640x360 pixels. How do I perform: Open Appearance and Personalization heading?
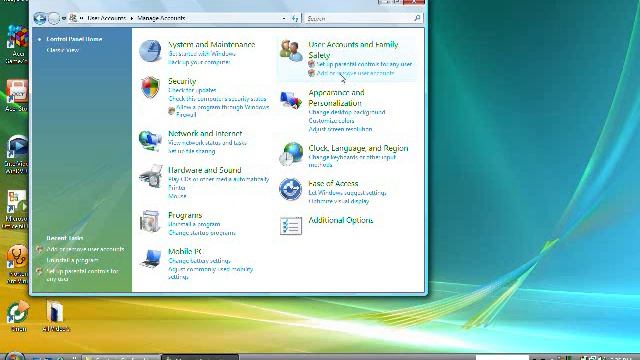point(336,98)
